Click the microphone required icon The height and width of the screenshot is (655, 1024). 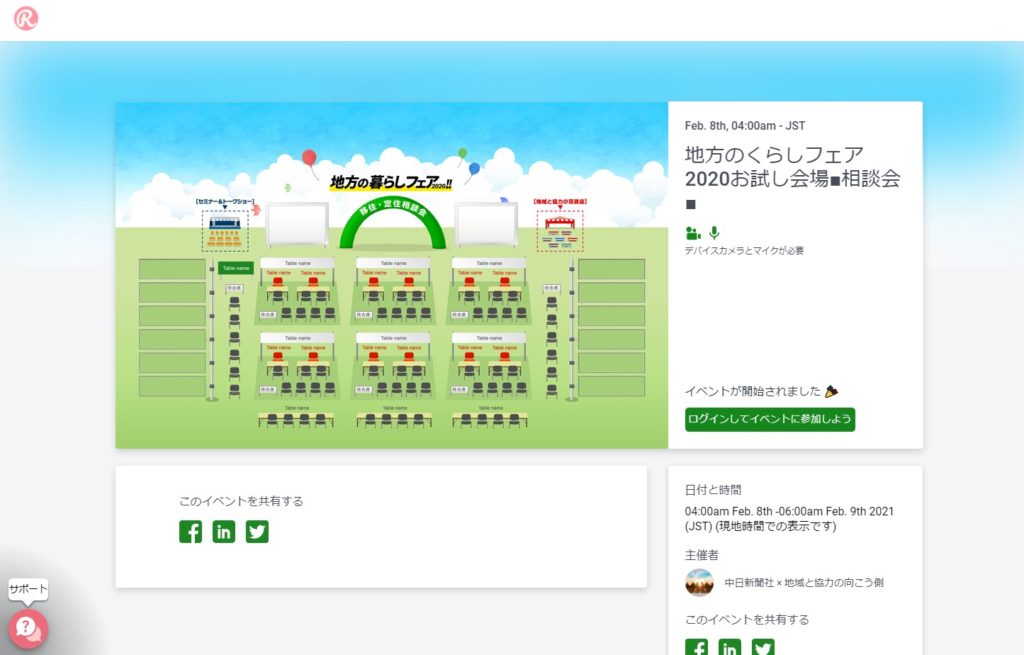pyautogui.click(x=714, y=232)
